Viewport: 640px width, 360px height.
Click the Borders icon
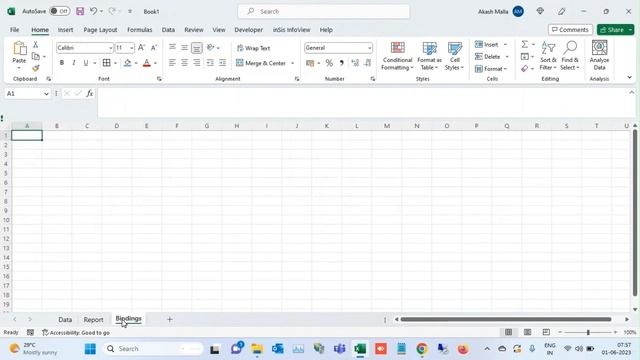click(107, 63)
